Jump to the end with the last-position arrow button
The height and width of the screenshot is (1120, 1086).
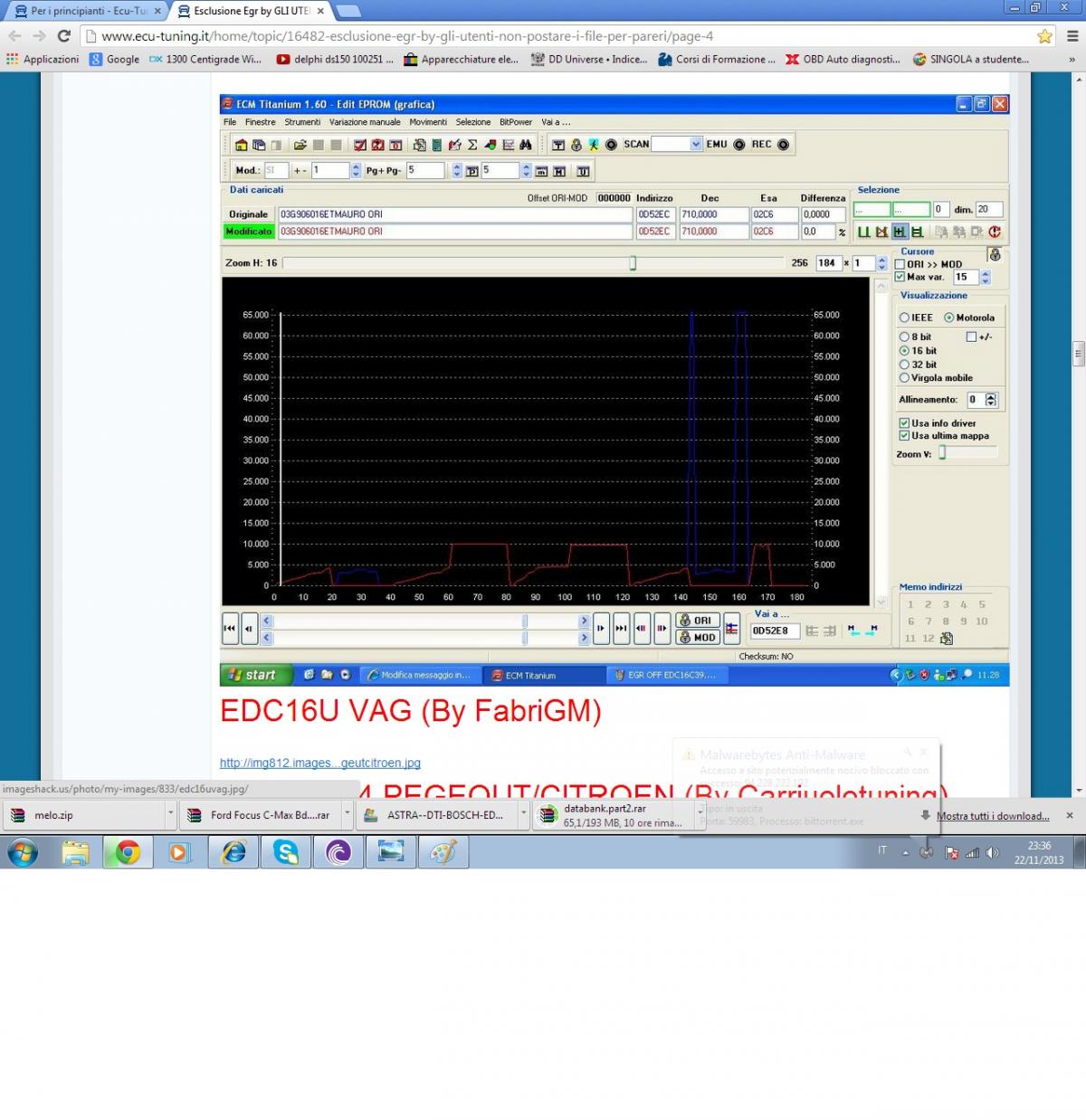point(621,628)
